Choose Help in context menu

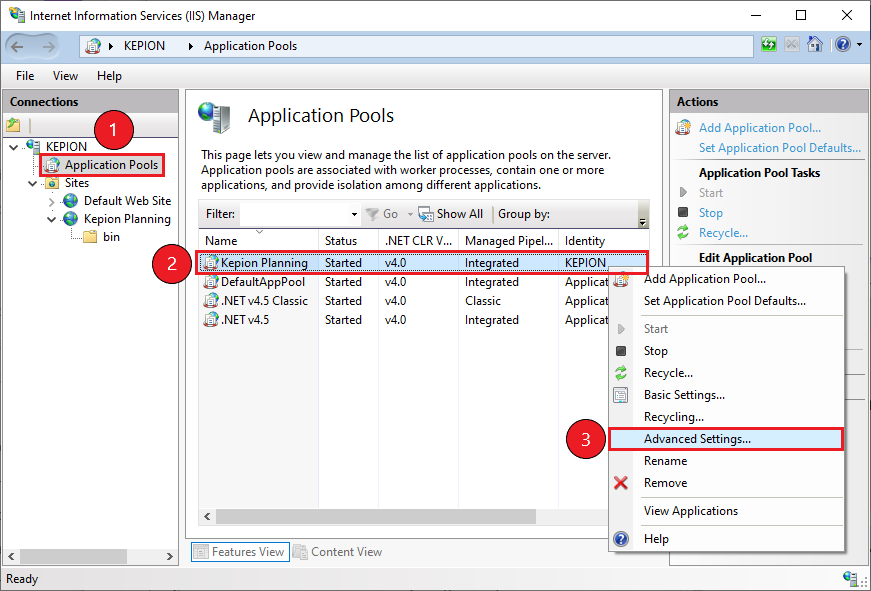[727, 539]
